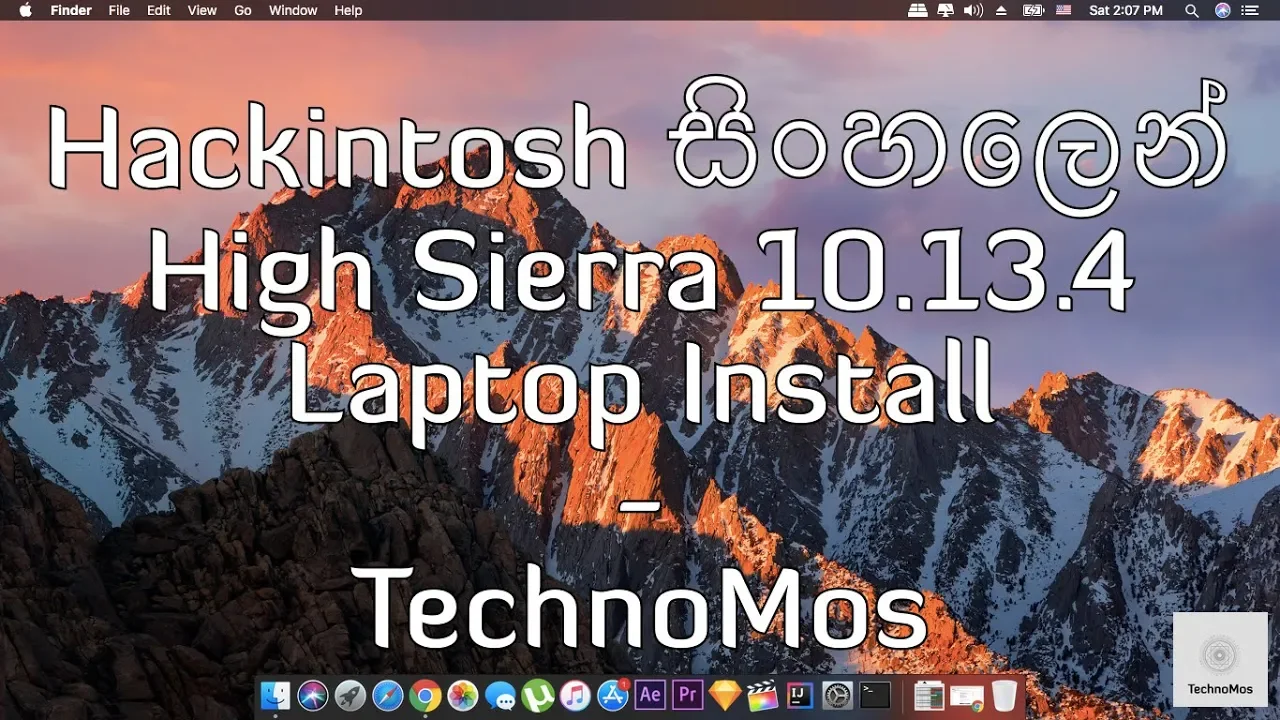
Task: Open the Help menu
Action: pos(348,10)
